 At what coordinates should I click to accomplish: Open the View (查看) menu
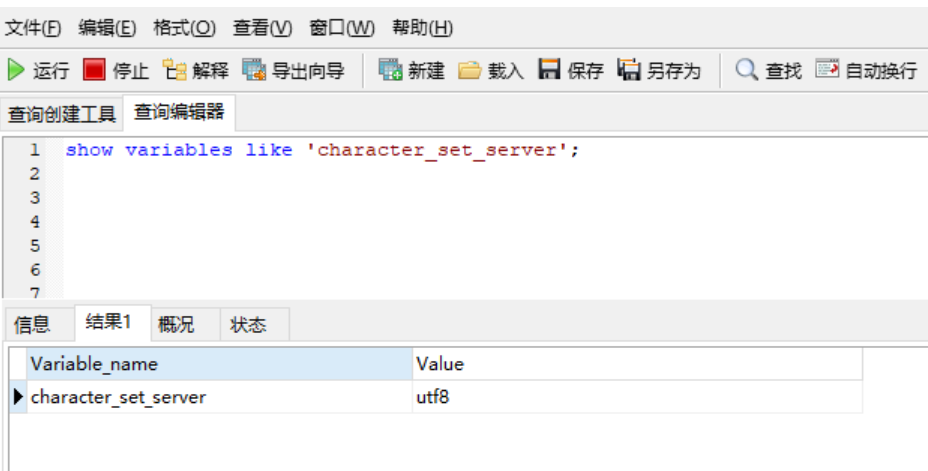pyautogui.click(x=262, y=27)
